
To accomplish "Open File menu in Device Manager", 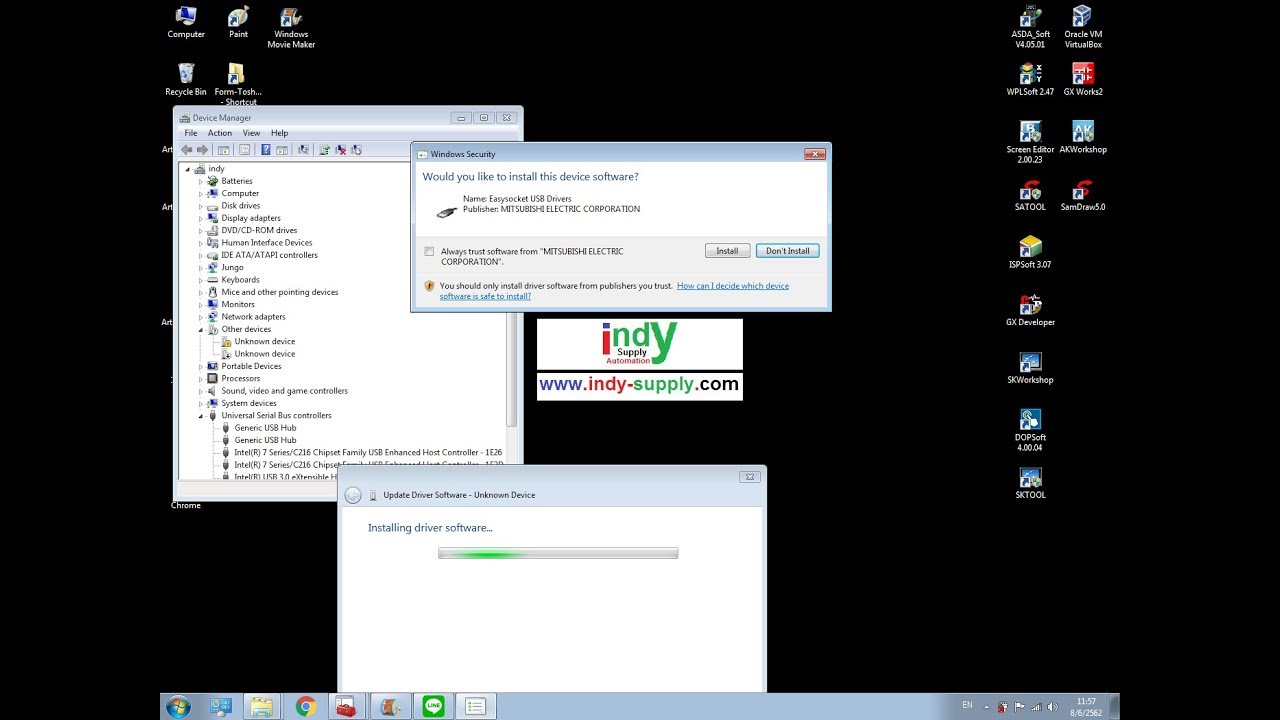I will click(190, 133).
